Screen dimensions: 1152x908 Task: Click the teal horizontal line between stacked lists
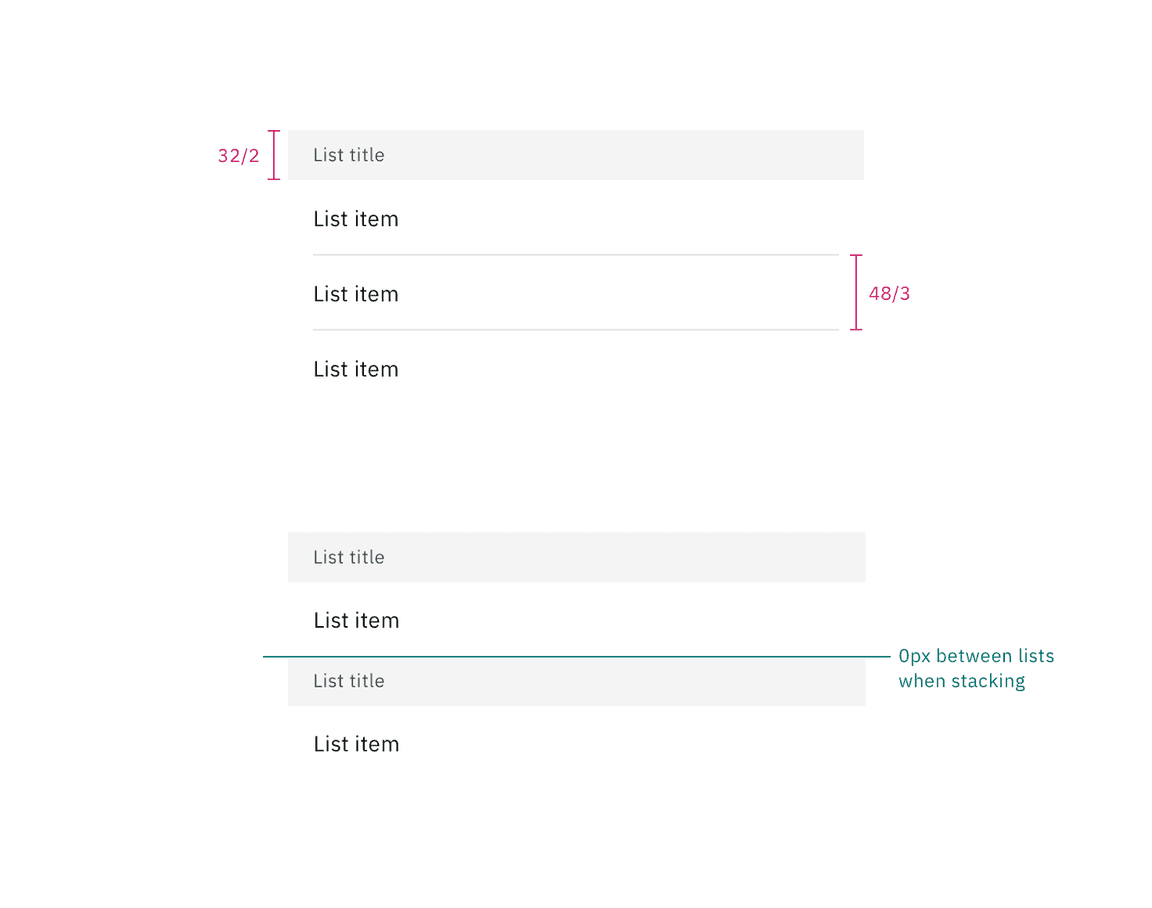coord(576,657)
